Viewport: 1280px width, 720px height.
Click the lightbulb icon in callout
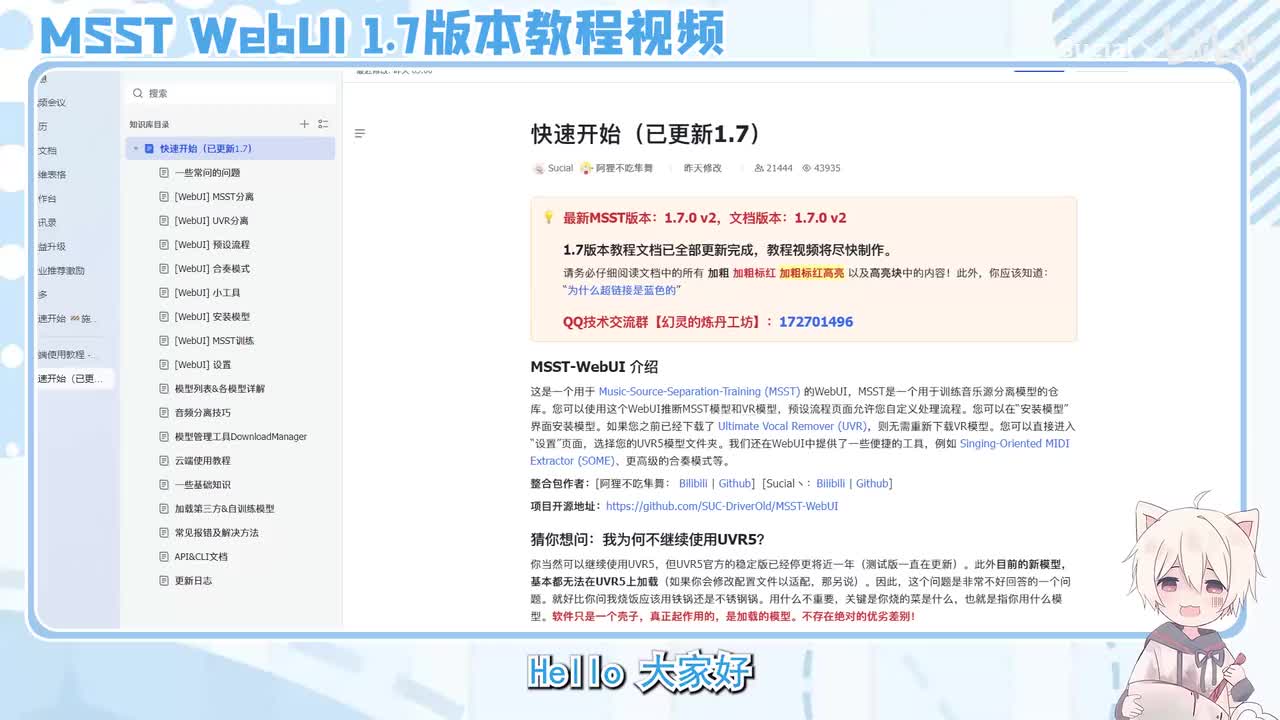click(548, 217)
